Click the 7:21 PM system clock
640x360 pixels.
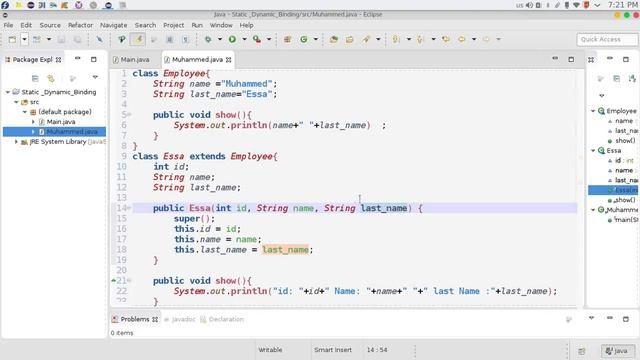click(622, 5)
